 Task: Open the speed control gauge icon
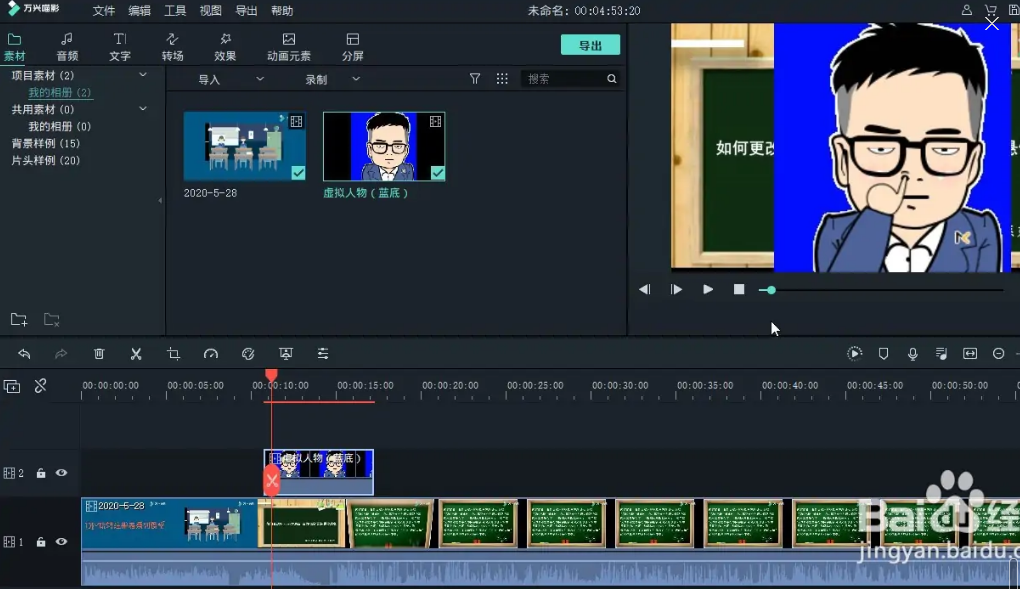[x=210, y=354]
